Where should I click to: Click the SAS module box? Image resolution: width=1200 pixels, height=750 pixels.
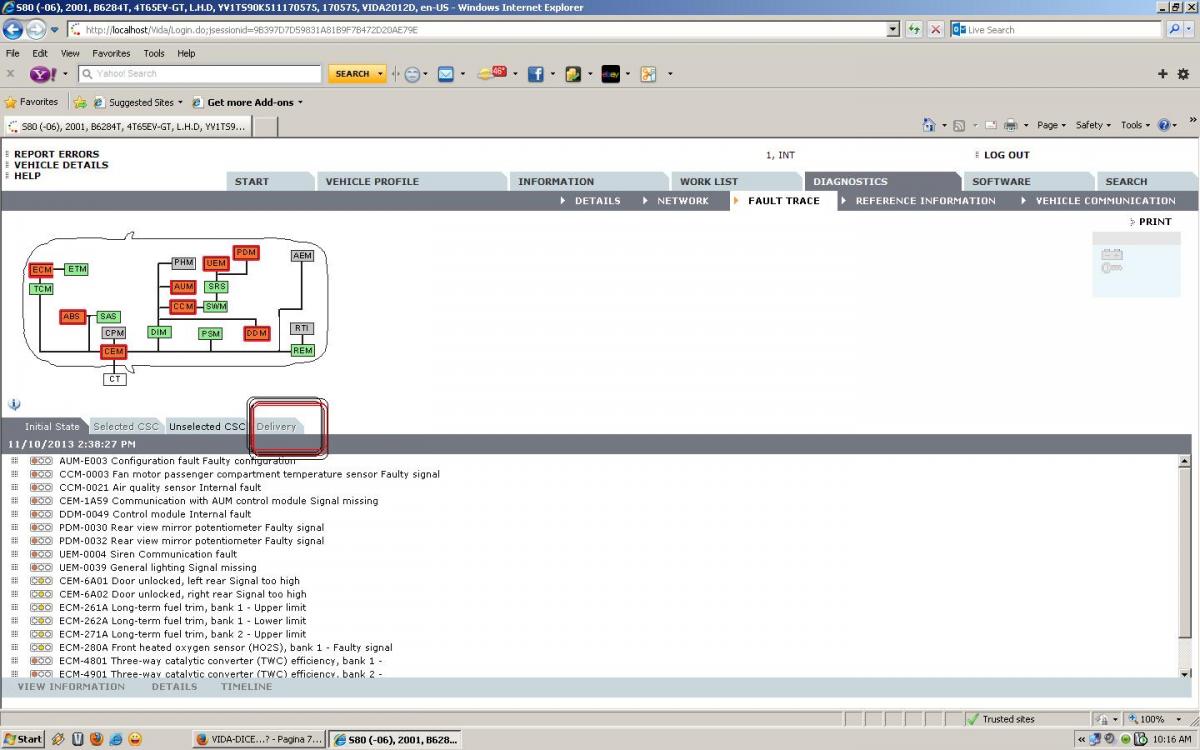pos(109,317)
